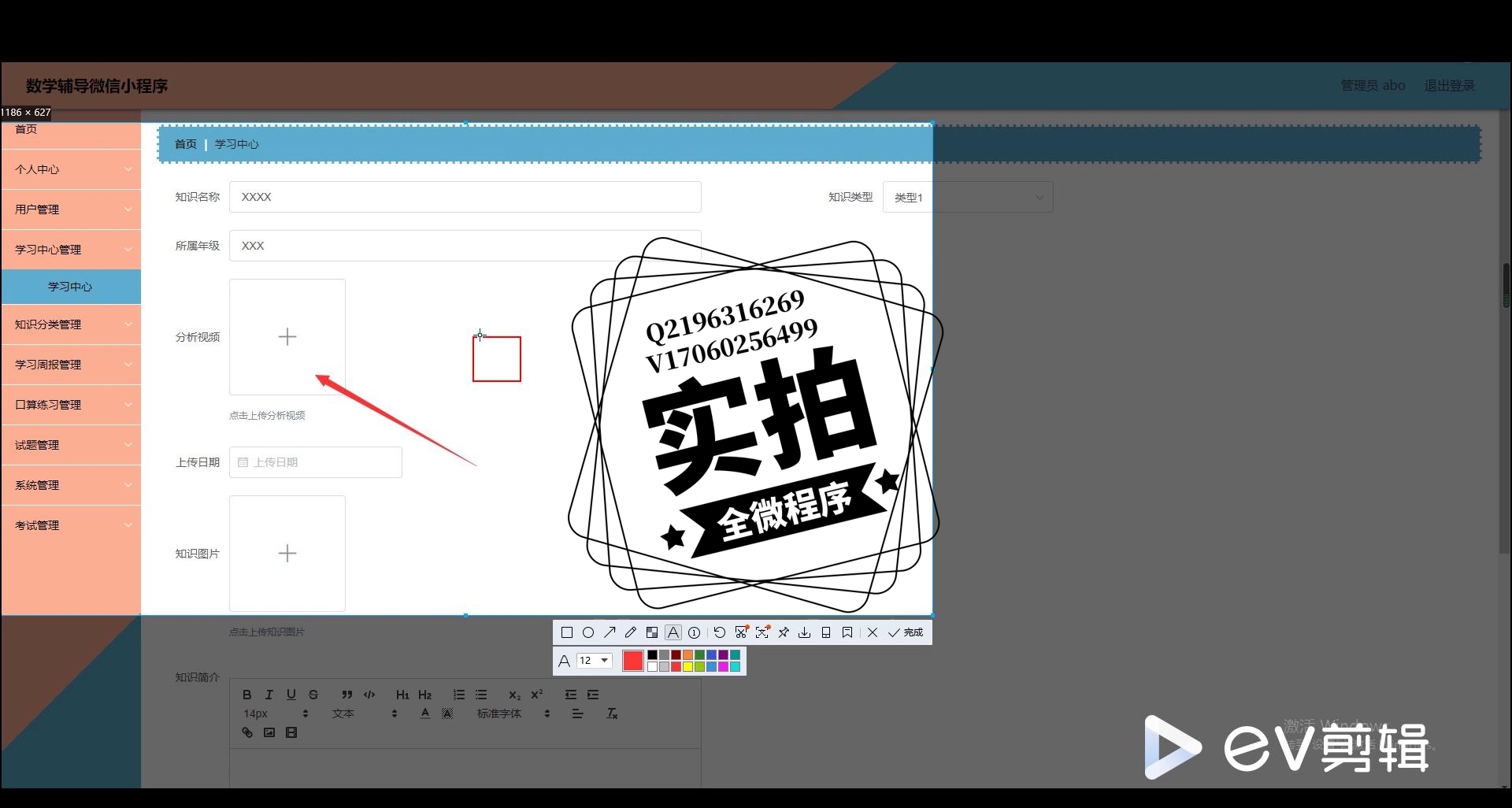Apply superscript formatting in editor
1512x808 pixels.
(x=536, y=695)
